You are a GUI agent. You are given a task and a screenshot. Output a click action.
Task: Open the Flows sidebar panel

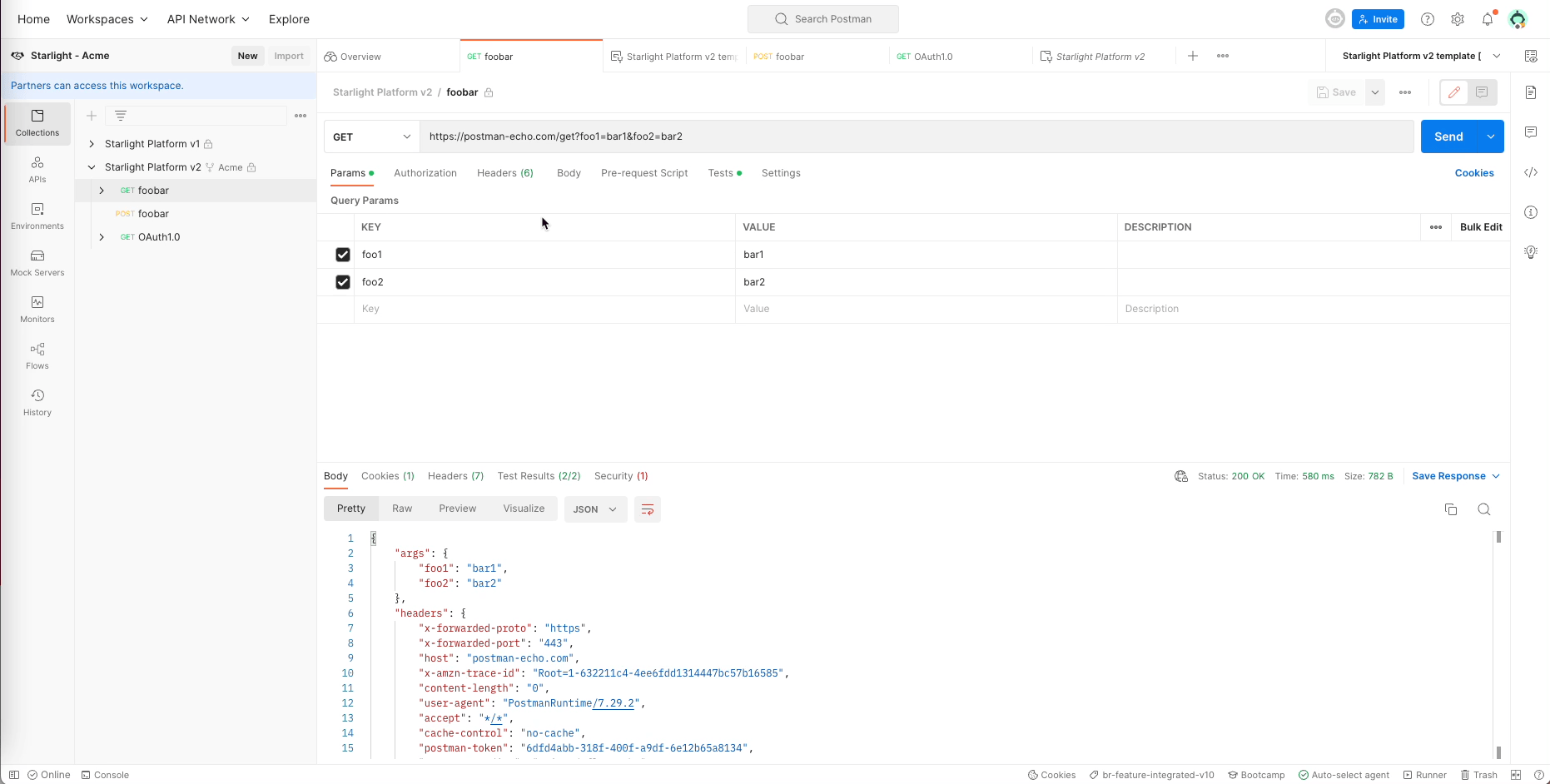click(x=37, y=356)
